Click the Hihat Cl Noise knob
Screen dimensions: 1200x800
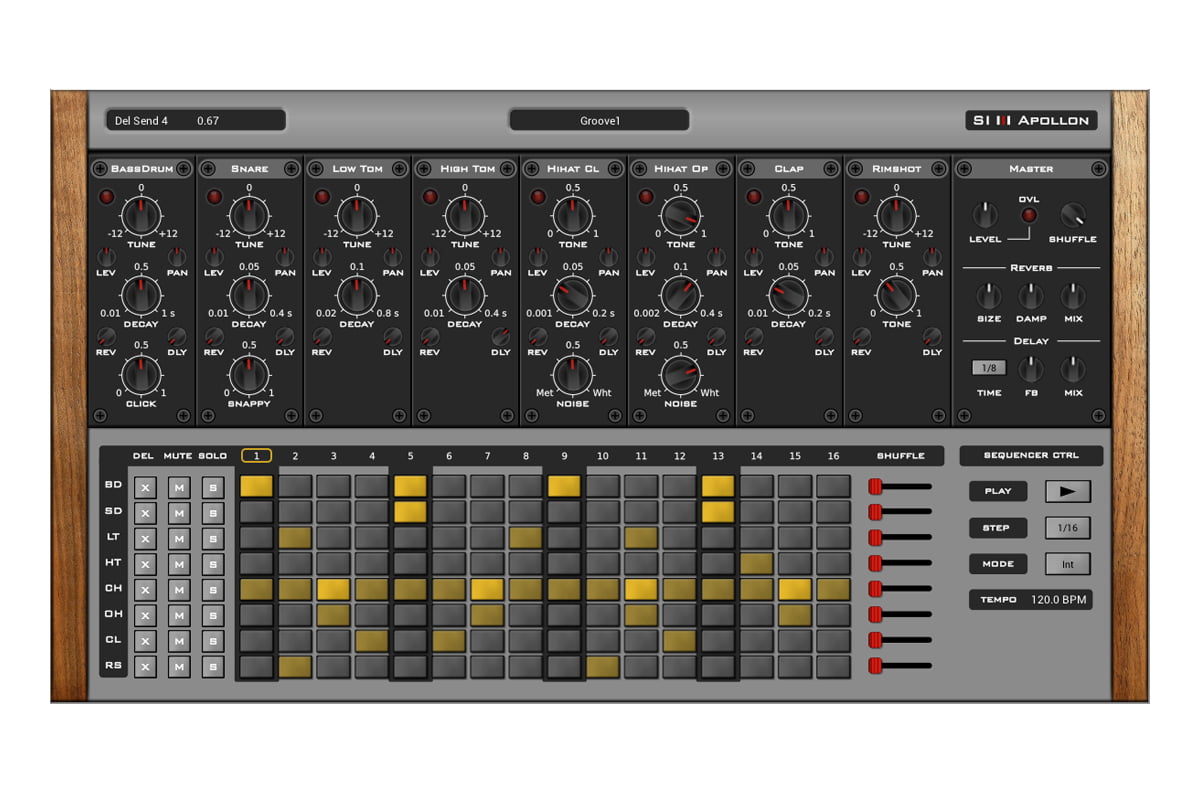pos(573,374)
